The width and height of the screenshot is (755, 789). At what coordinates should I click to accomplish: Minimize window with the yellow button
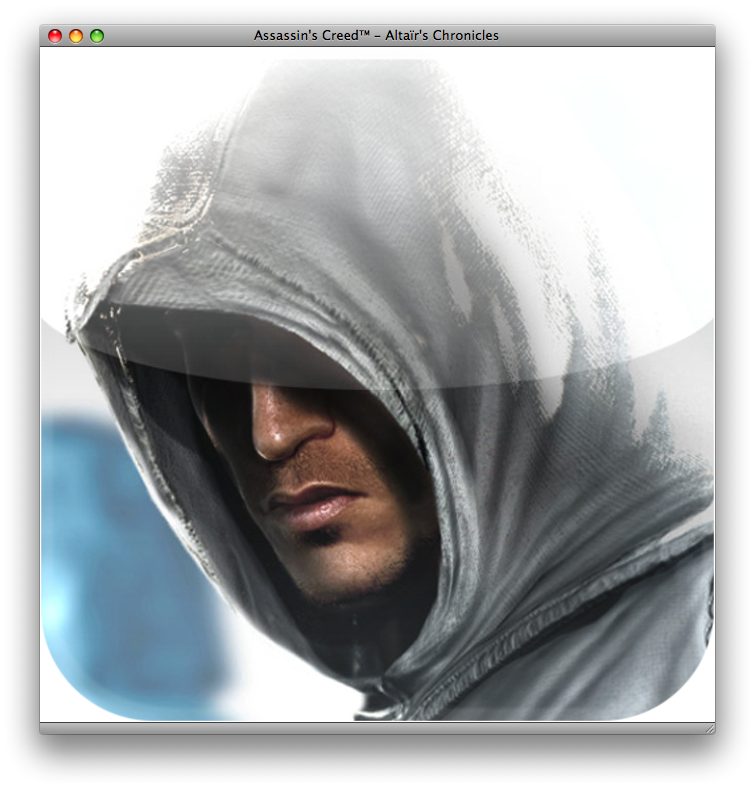coord(76,36)
